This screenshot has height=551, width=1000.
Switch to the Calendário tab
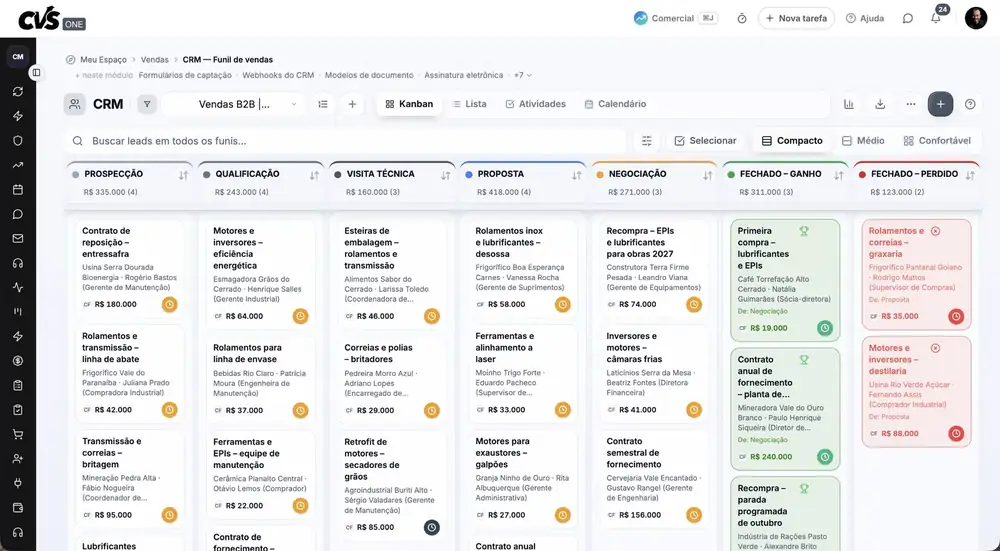click(x=615, y=104)
